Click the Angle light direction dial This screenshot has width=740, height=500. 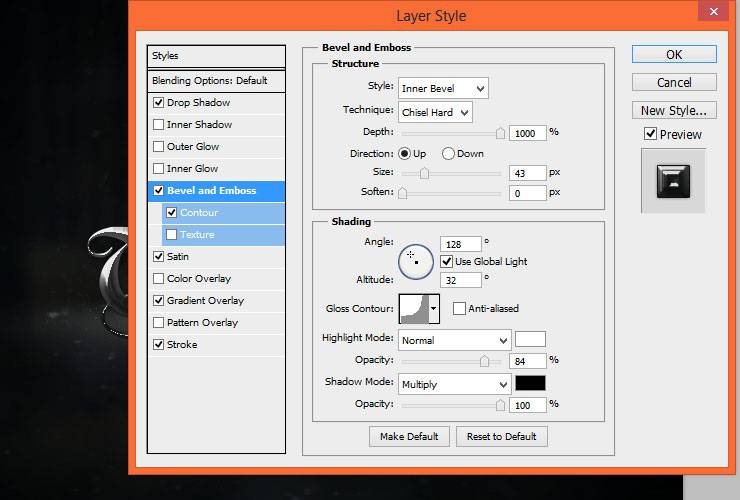[416, 261]
